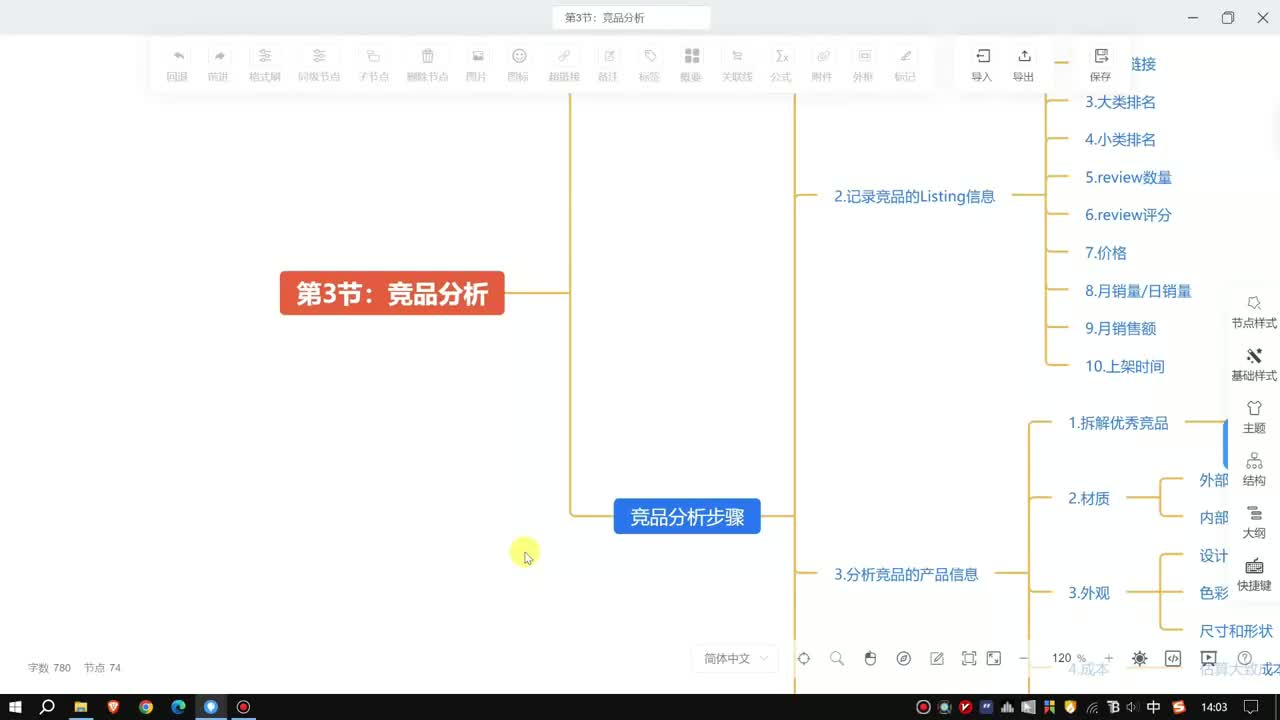Screen dimensions: 1280x720
Task: Click the compass navigator icon
Action: [904, 658]
